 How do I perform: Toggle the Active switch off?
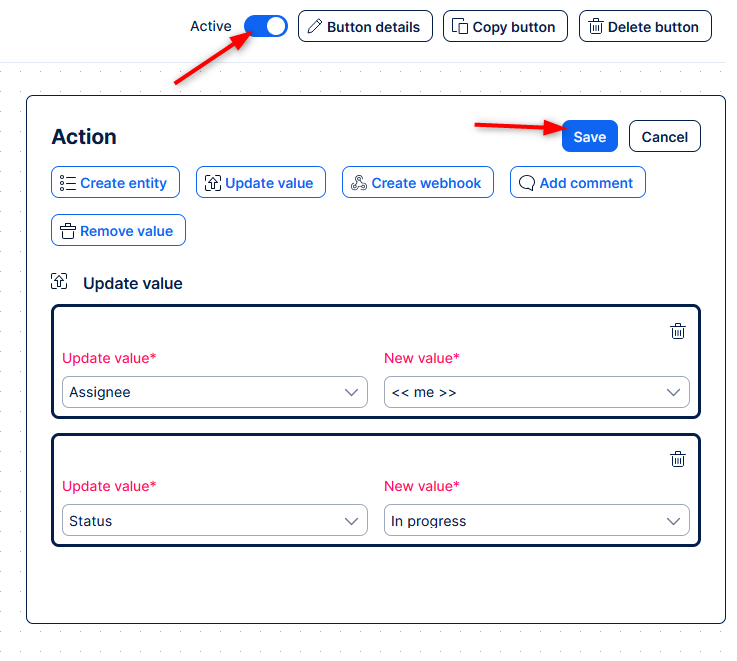click(266, 27)
